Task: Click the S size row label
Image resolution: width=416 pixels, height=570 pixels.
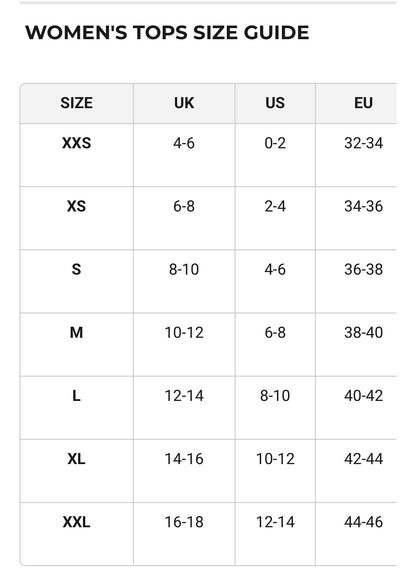Action: point(76,270)
